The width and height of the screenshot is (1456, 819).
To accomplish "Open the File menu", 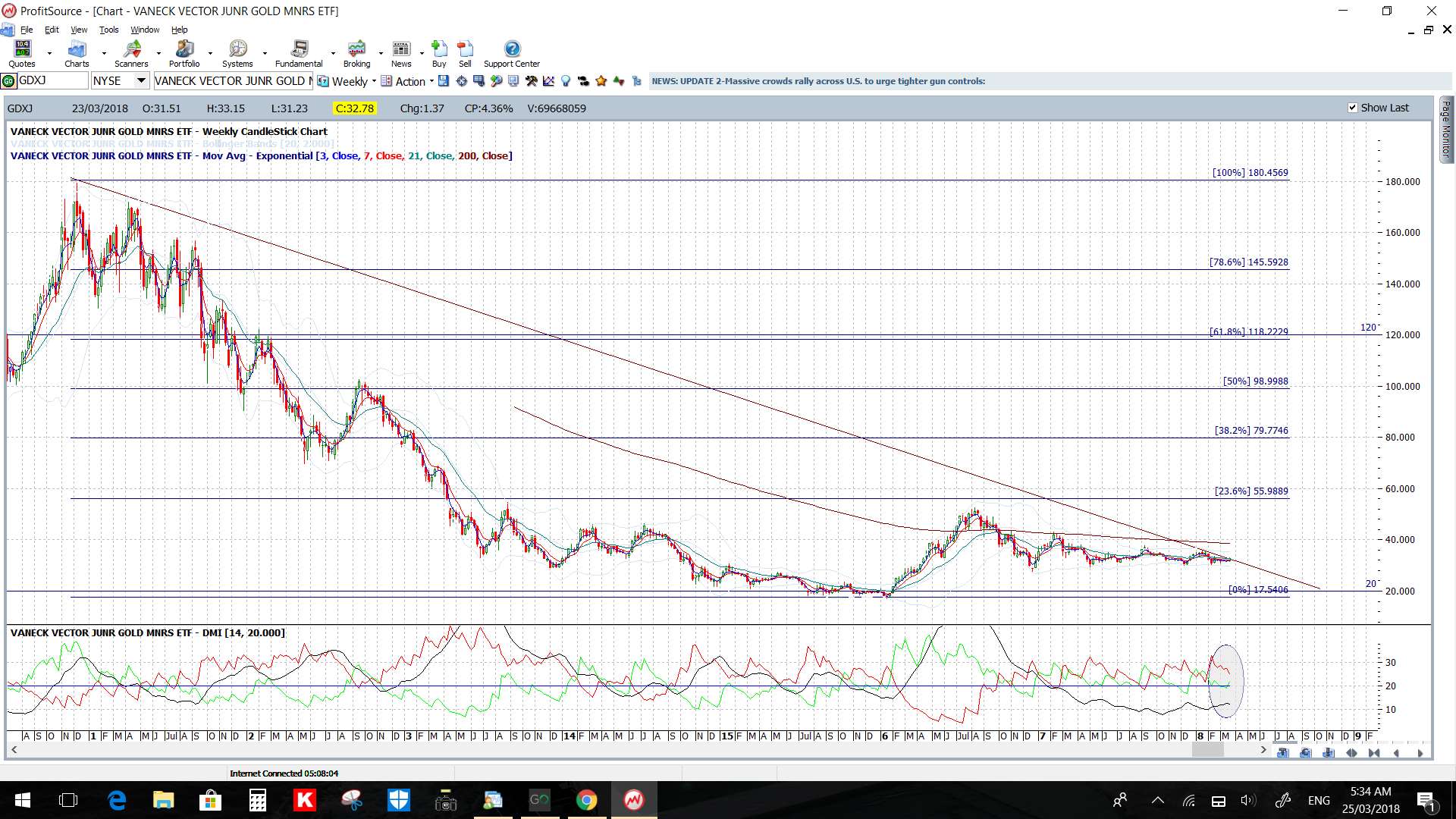I will (x=27, y=30).
